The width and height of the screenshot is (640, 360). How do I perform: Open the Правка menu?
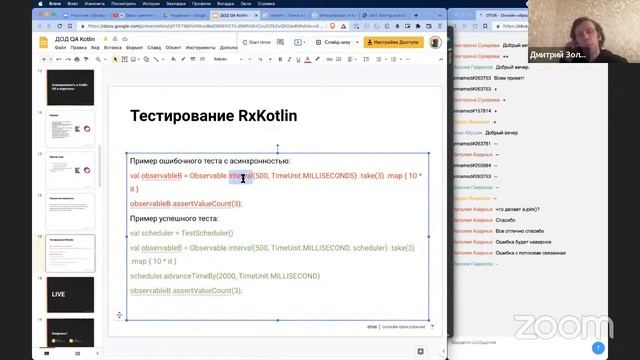(x=78, y=48)
